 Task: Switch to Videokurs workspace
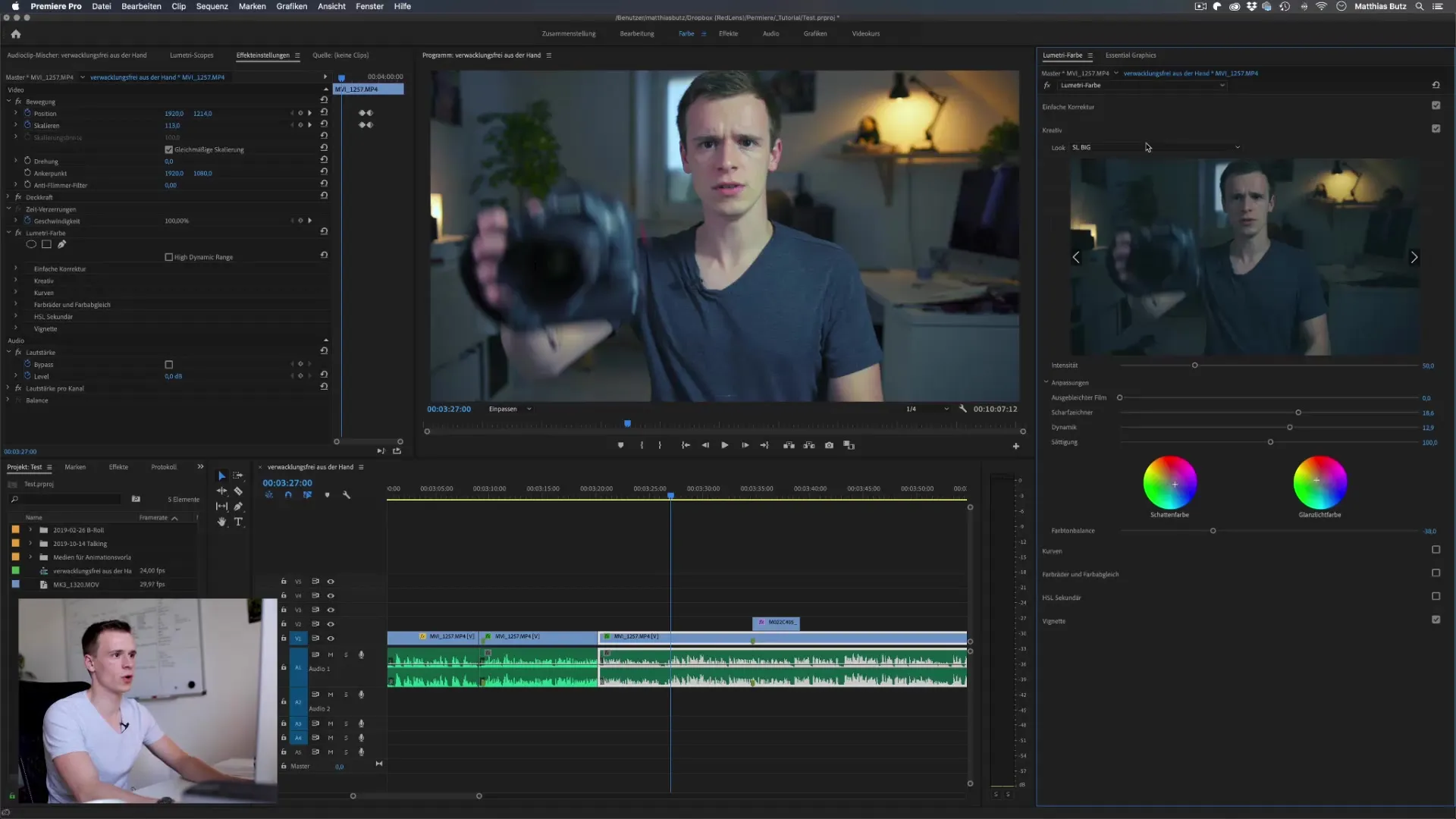pyautogui.click(x=866, y=33)
